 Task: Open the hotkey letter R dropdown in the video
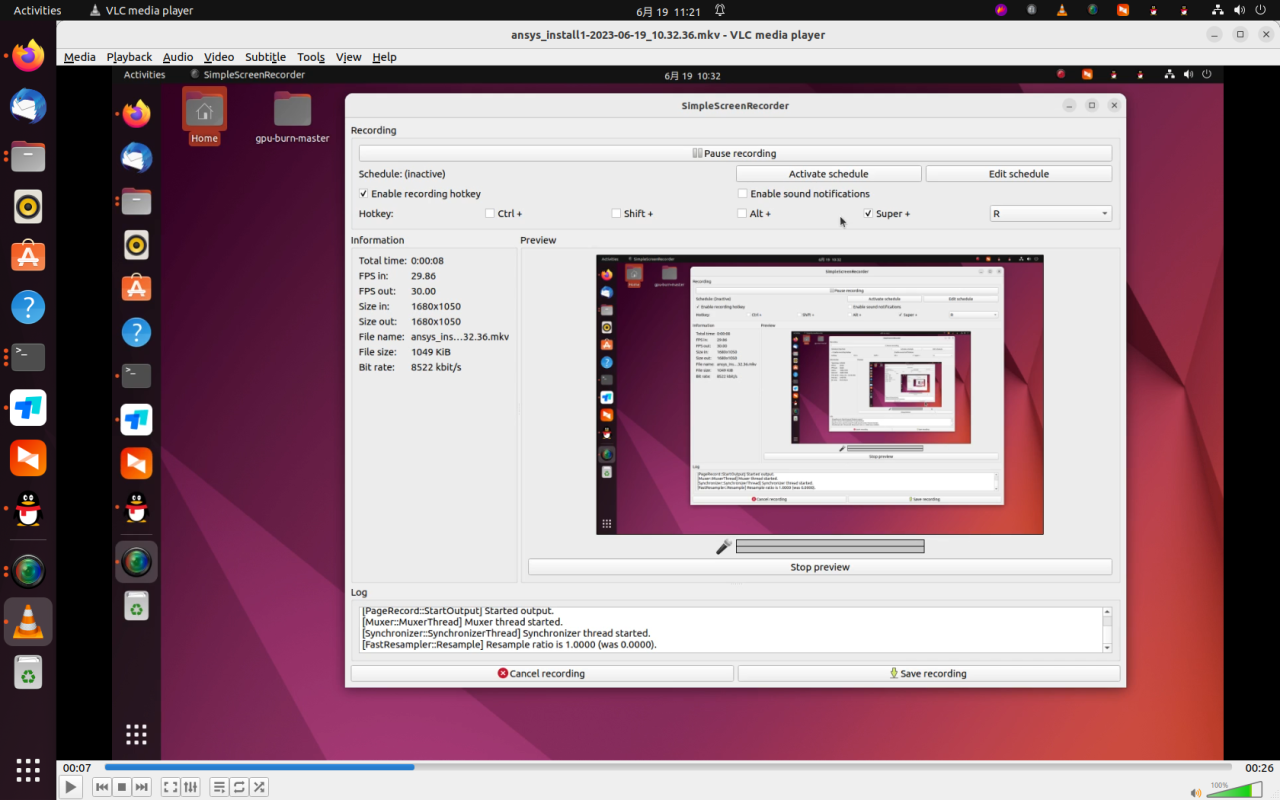coord(1050,214)
